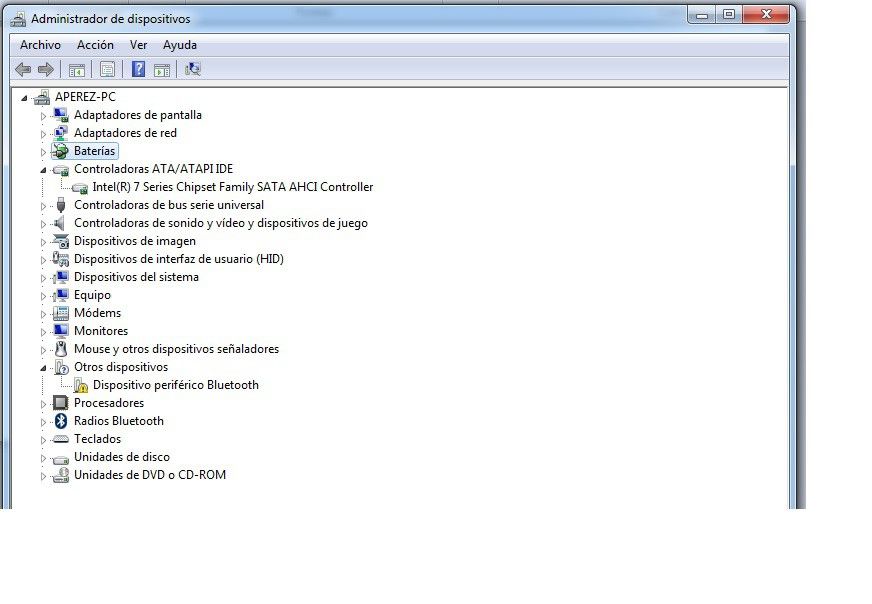Maximize the Administrador de dispositivos window

click(x=729, y=15)
